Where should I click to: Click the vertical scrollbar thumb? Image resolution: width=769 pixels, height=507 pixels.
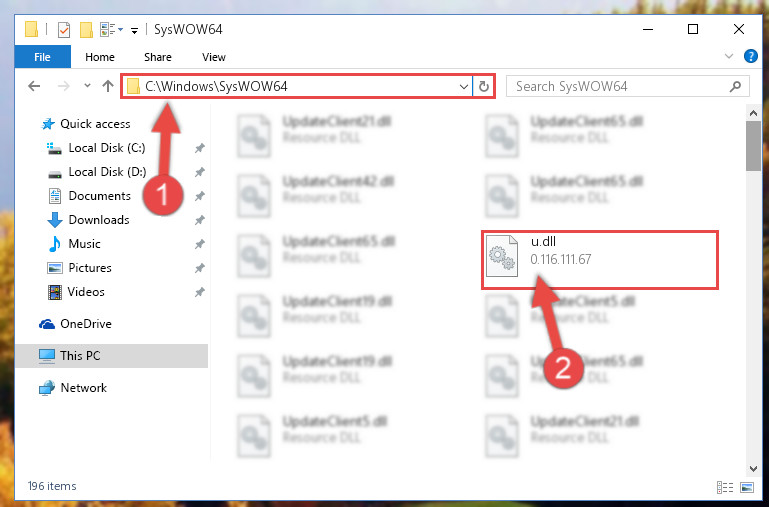[x=753, y=146]
